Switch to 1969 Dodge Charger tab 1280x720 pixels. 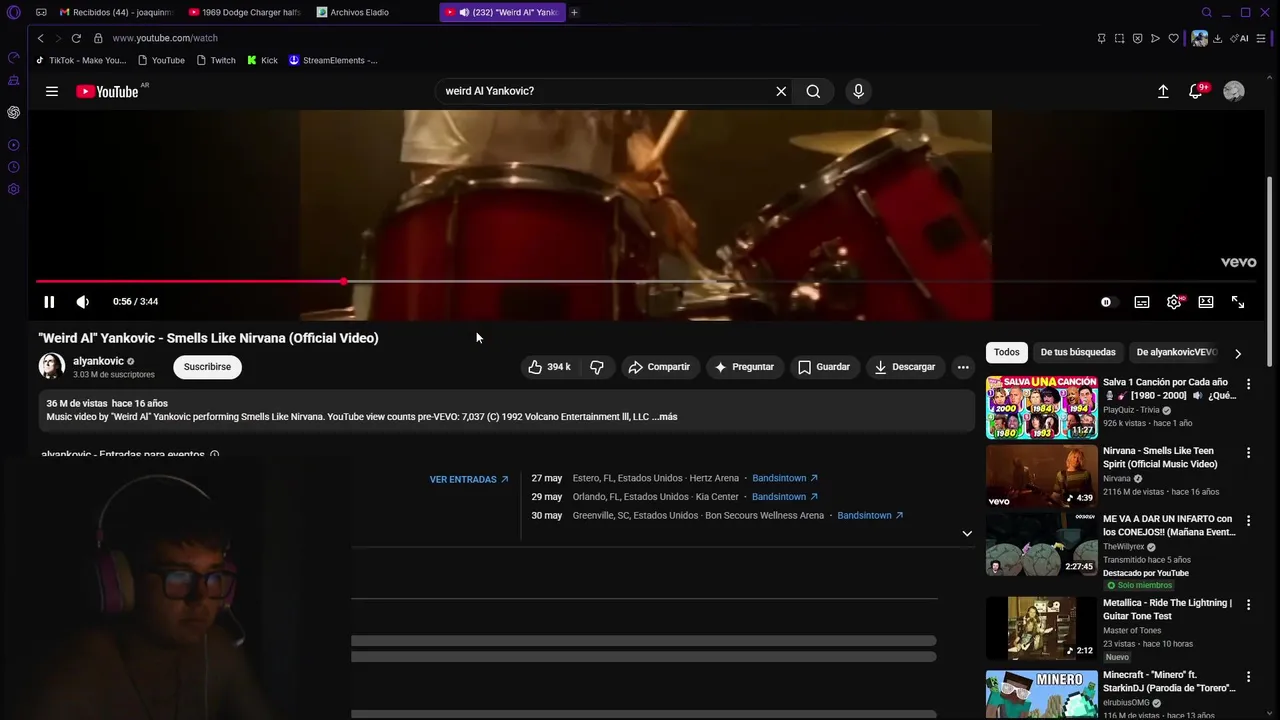(245, 12)
